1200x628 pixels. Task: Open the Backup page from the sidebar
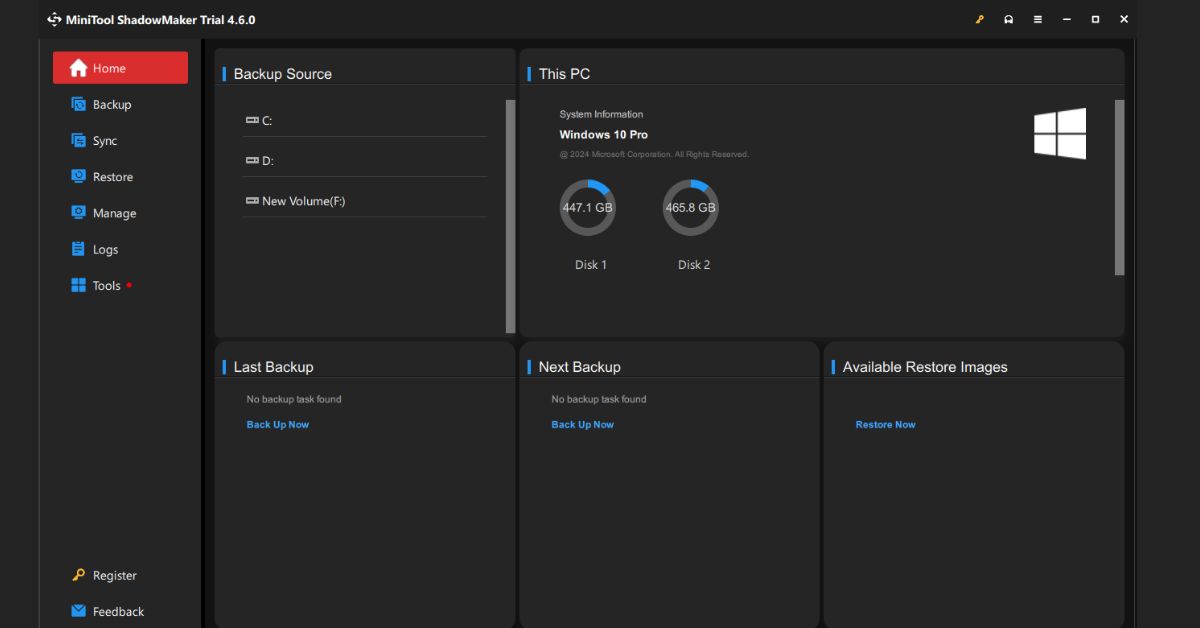click(x=111, y=105)
